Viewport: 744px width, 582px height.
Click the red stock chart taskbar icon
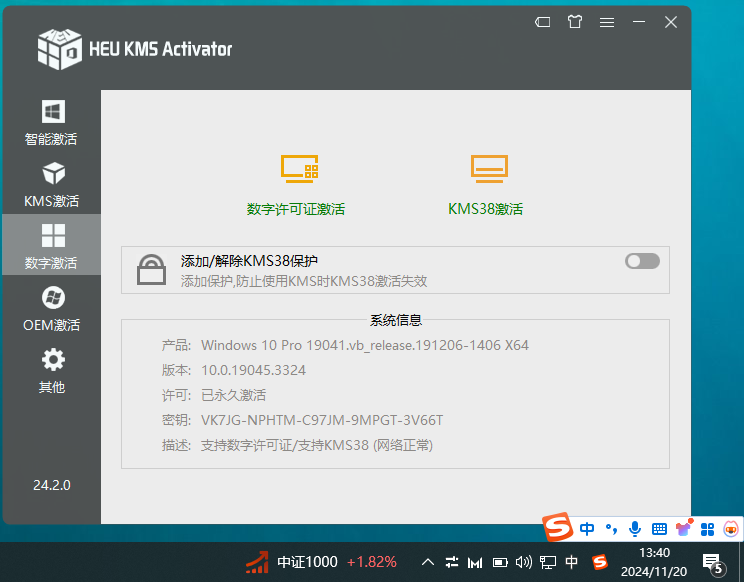(x=257, y=562)
